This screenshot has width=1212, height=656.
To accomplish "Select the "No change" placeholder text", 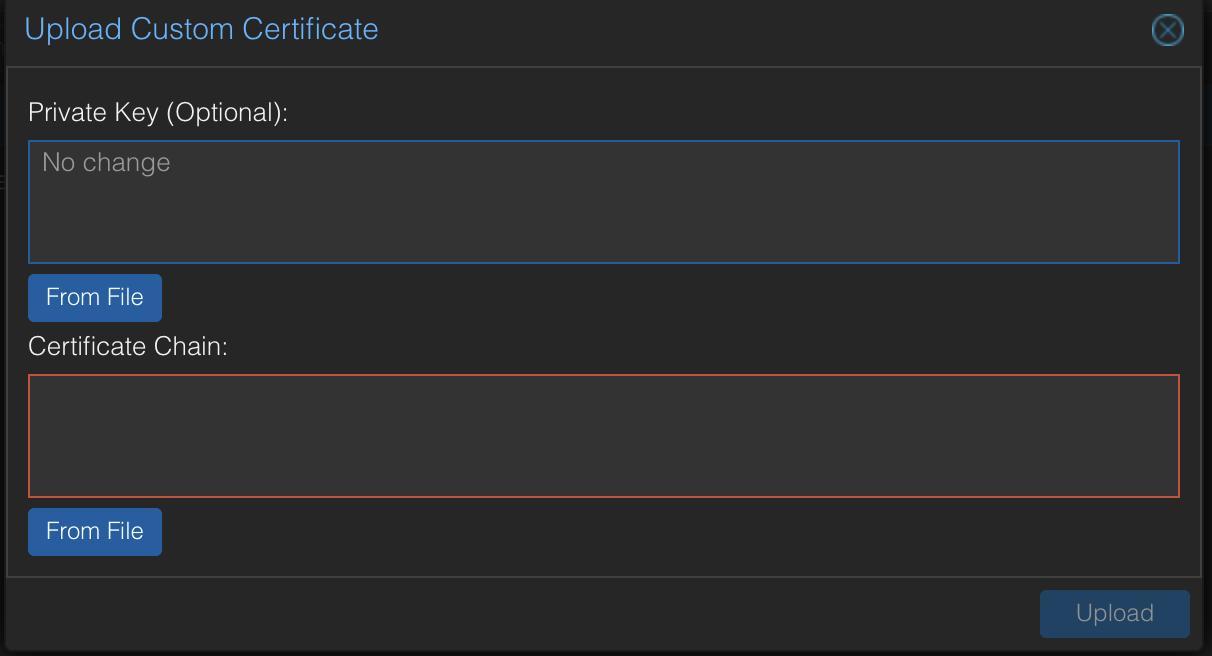I will point(106,163).
